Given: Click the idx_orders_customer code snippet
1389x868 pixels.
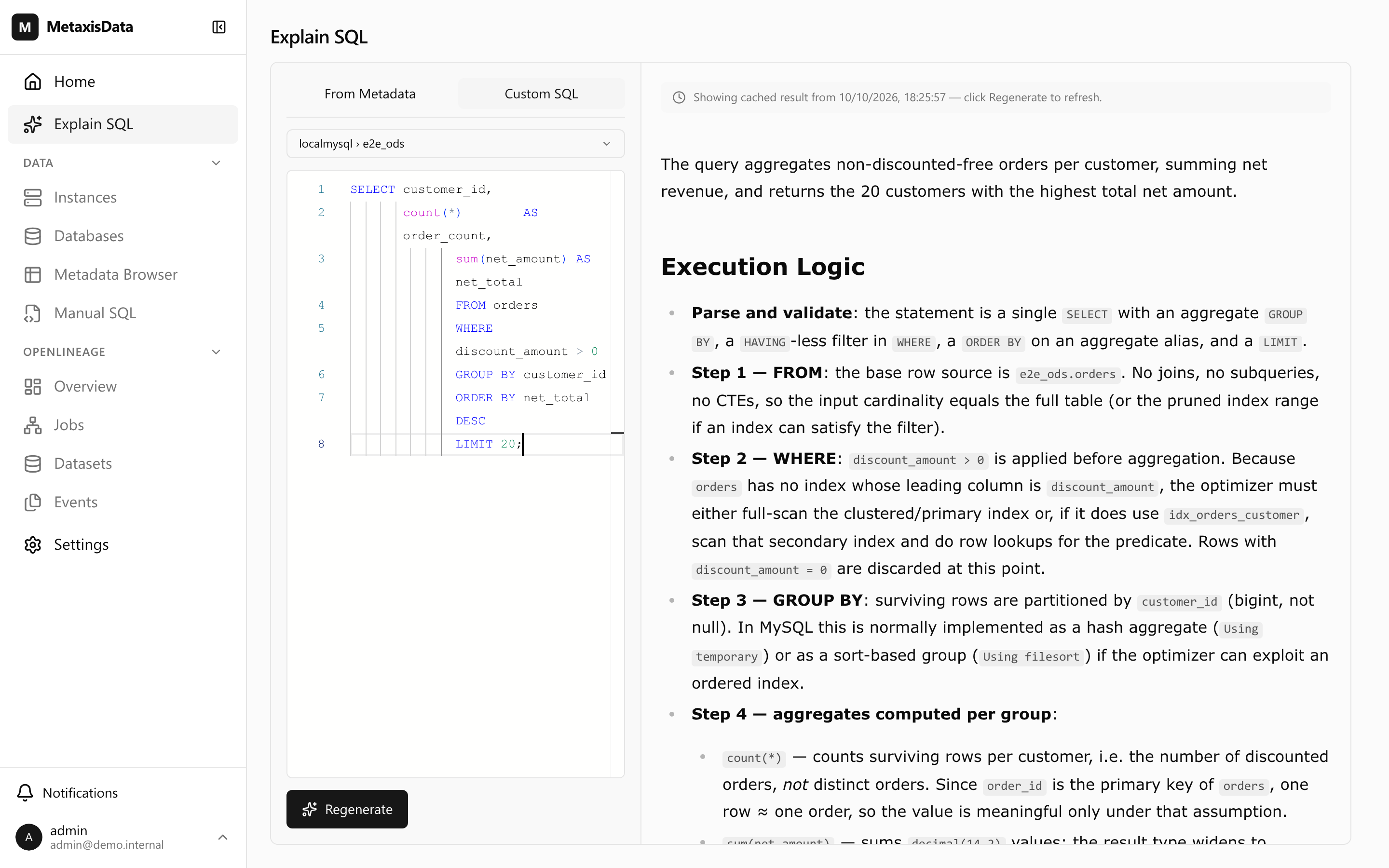Looking at the screenshot, I should pos(1234,515).
